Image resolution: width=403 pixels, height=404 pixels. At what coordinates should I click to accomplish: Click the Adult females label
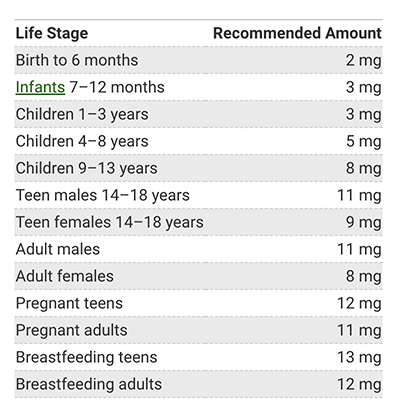[65, 276]
